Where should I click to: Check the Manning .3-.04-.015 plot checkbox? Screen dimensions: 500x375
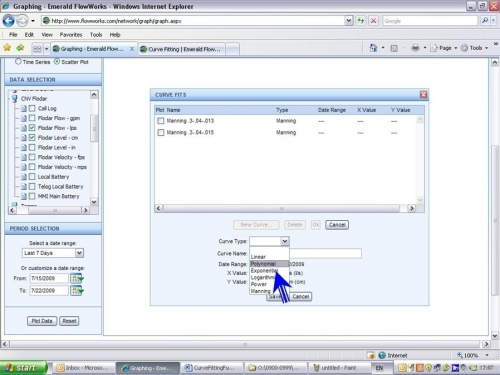click(x=161, y=132)
